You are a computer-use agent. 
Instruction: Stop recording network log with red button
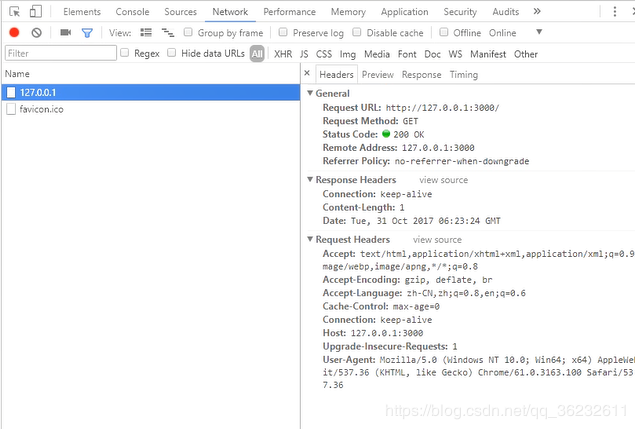coord(14,32)
